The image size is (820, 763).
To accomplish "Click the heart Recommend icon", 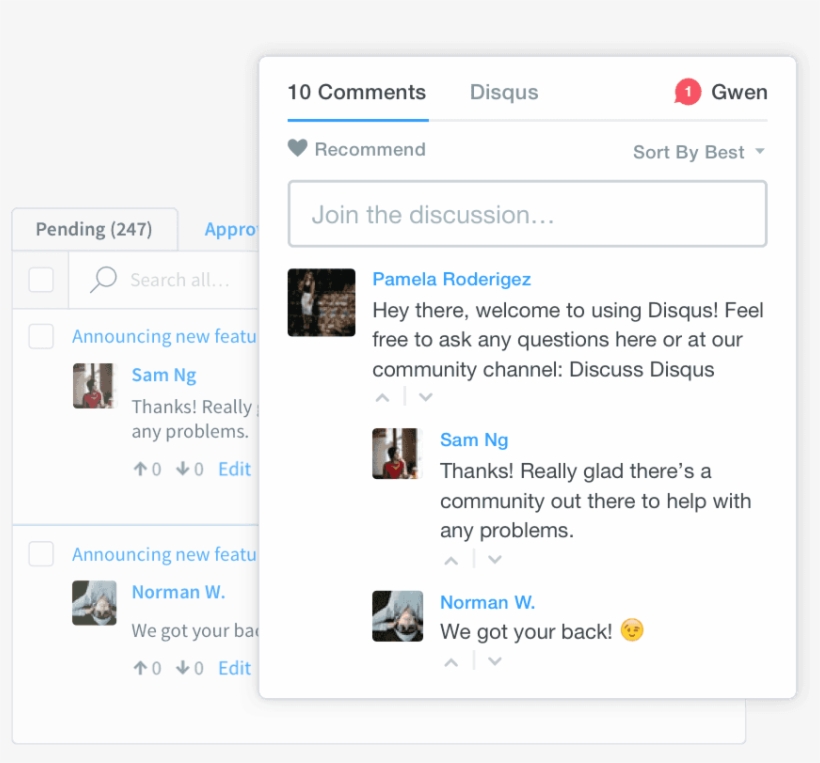I will (298, 148).
